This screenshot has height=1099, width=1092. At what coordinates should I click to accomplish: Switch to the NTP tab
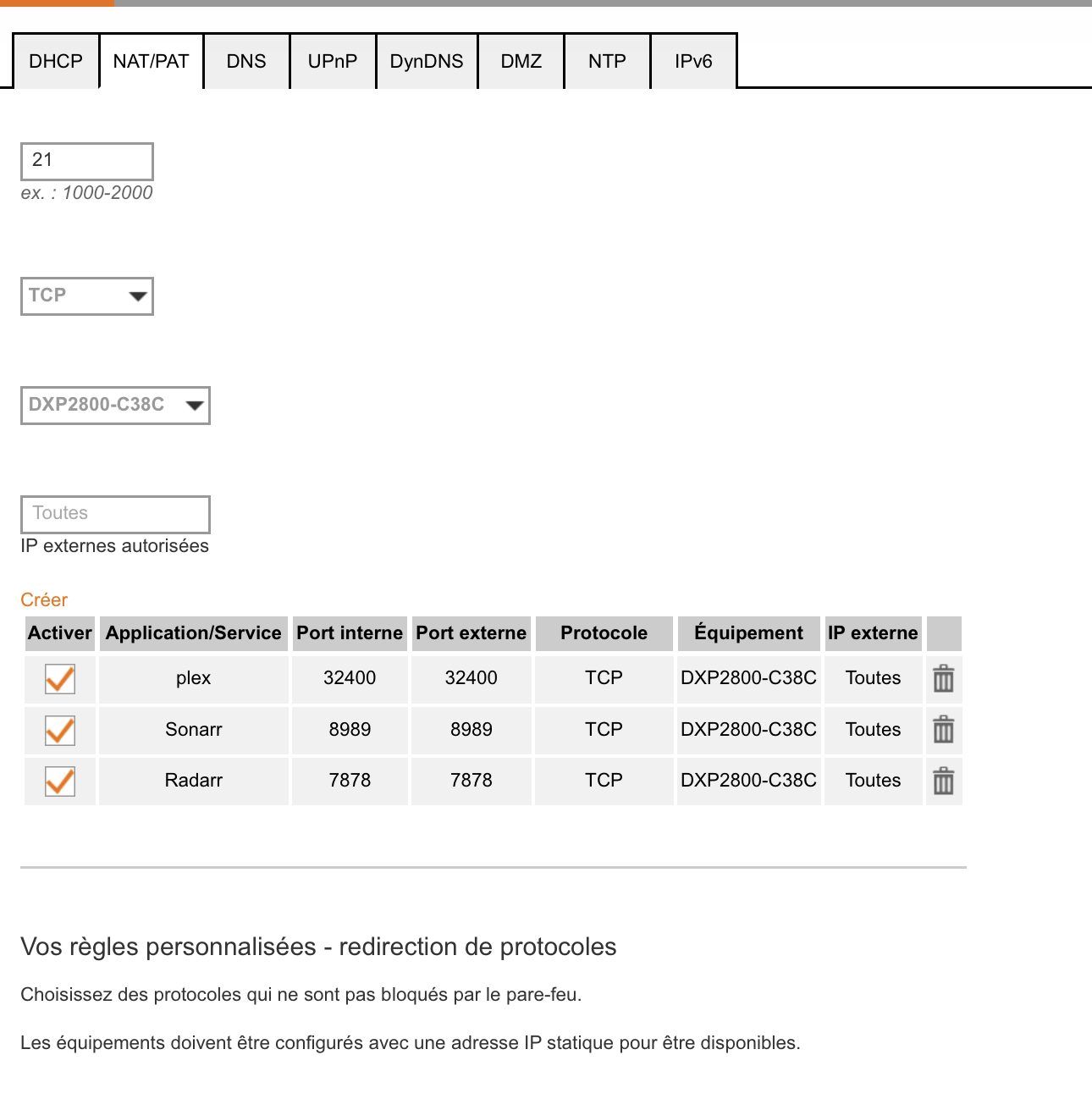[607, 61]
